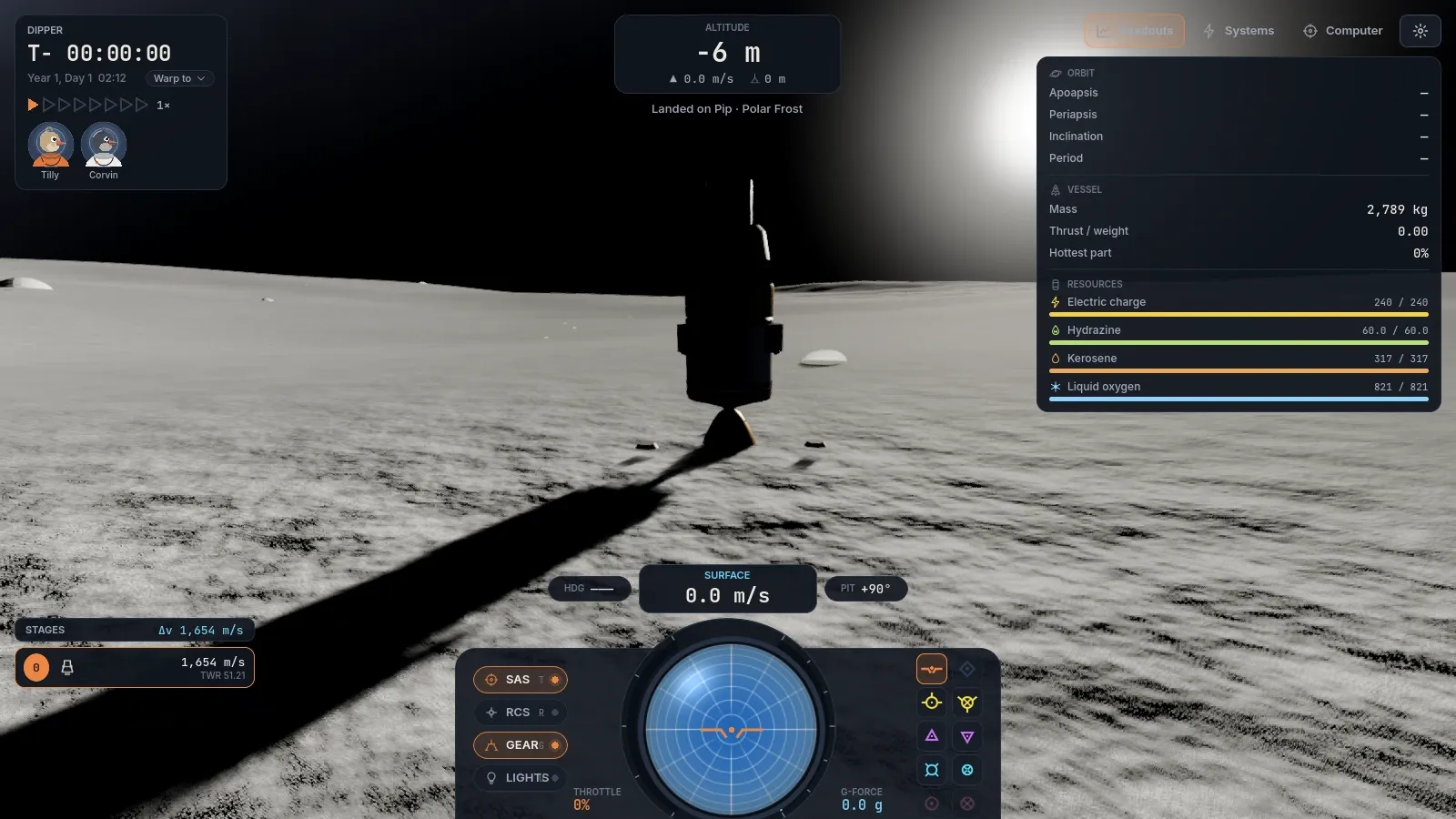This screenshot has width=1456, height=819.
Task: Click the Mass 2,789 kg row
Action: click(x=1239, y=209)
